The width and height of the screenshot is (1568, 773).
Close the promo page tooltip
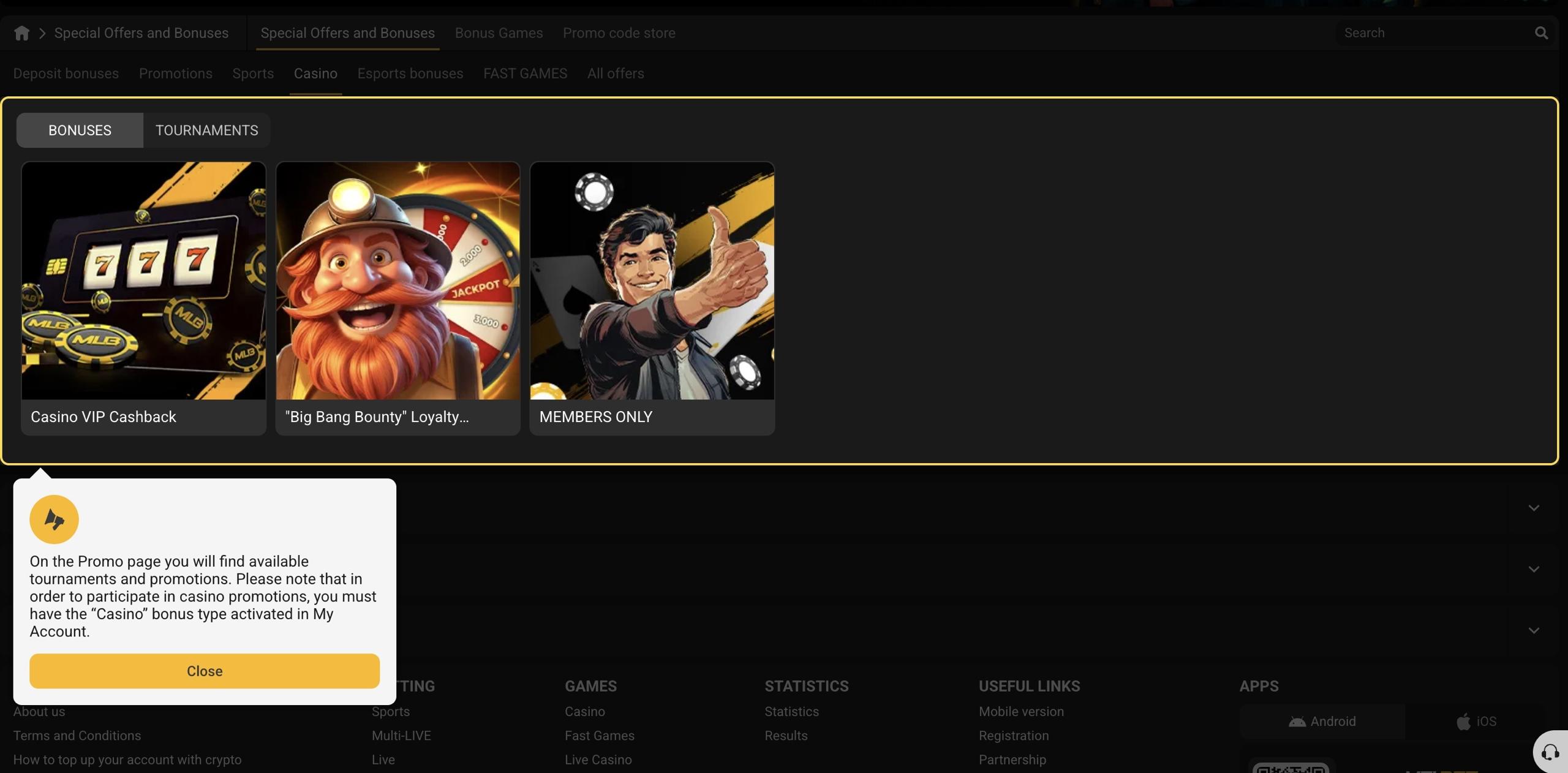[205, 671]
